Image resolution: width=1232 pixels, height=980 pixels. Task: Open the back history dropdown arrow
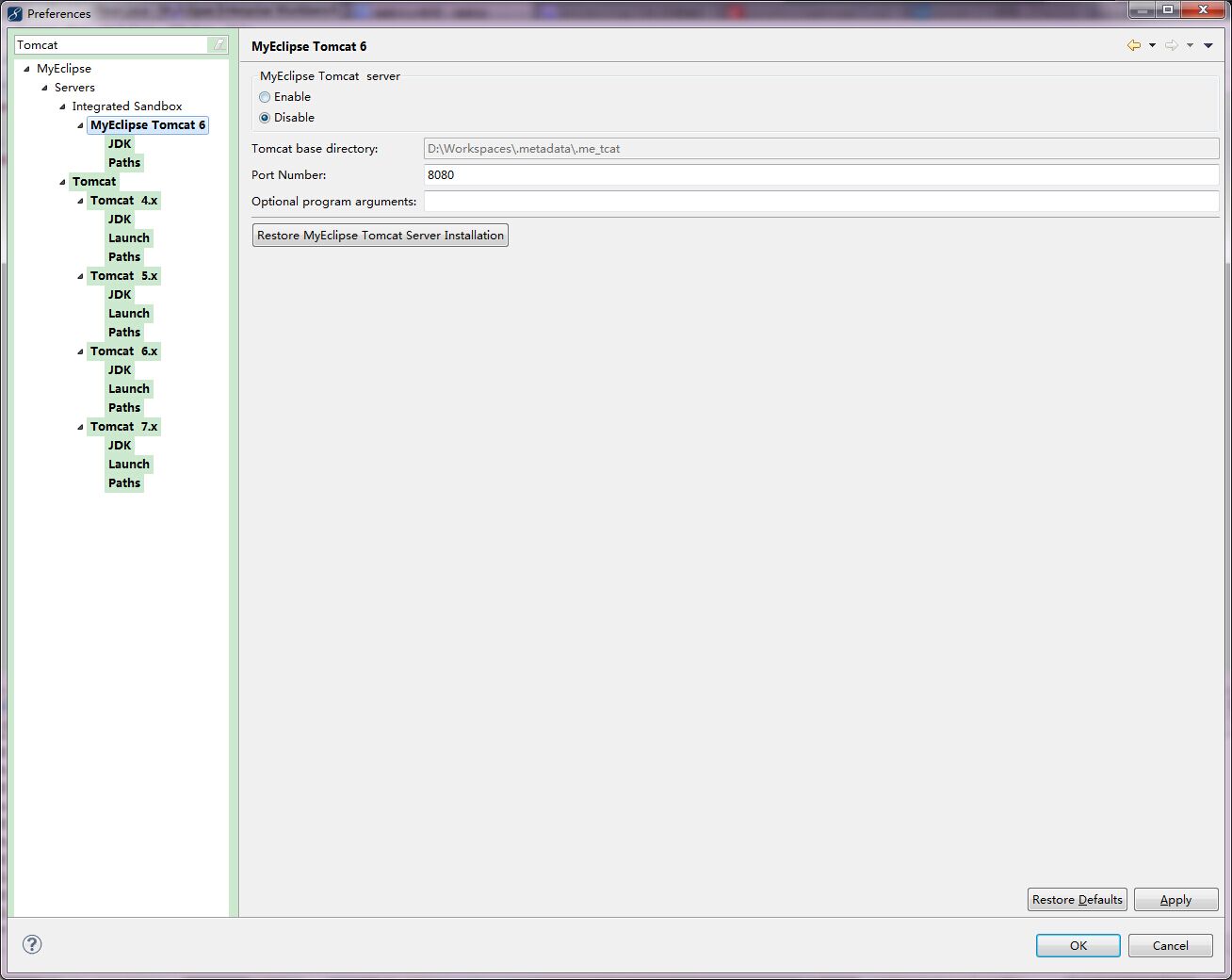[1152, 45]
